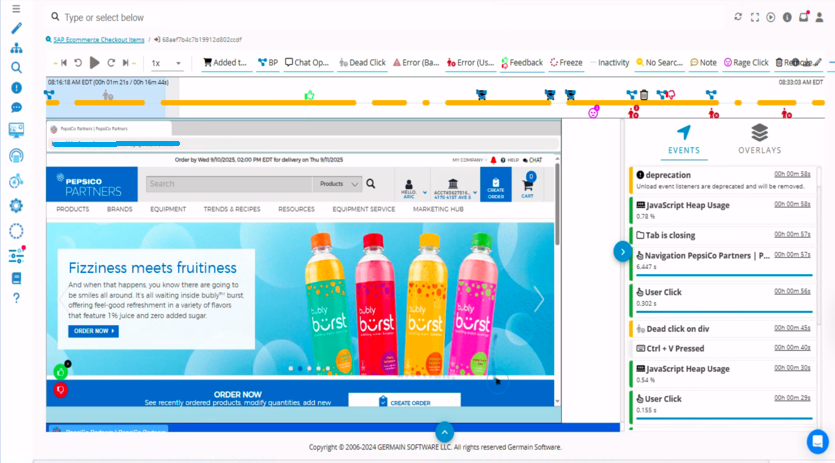This screenshot has width=835, height=463.
Task: Toggle the Dead Click event filter
Action: (x=363, y=63)
